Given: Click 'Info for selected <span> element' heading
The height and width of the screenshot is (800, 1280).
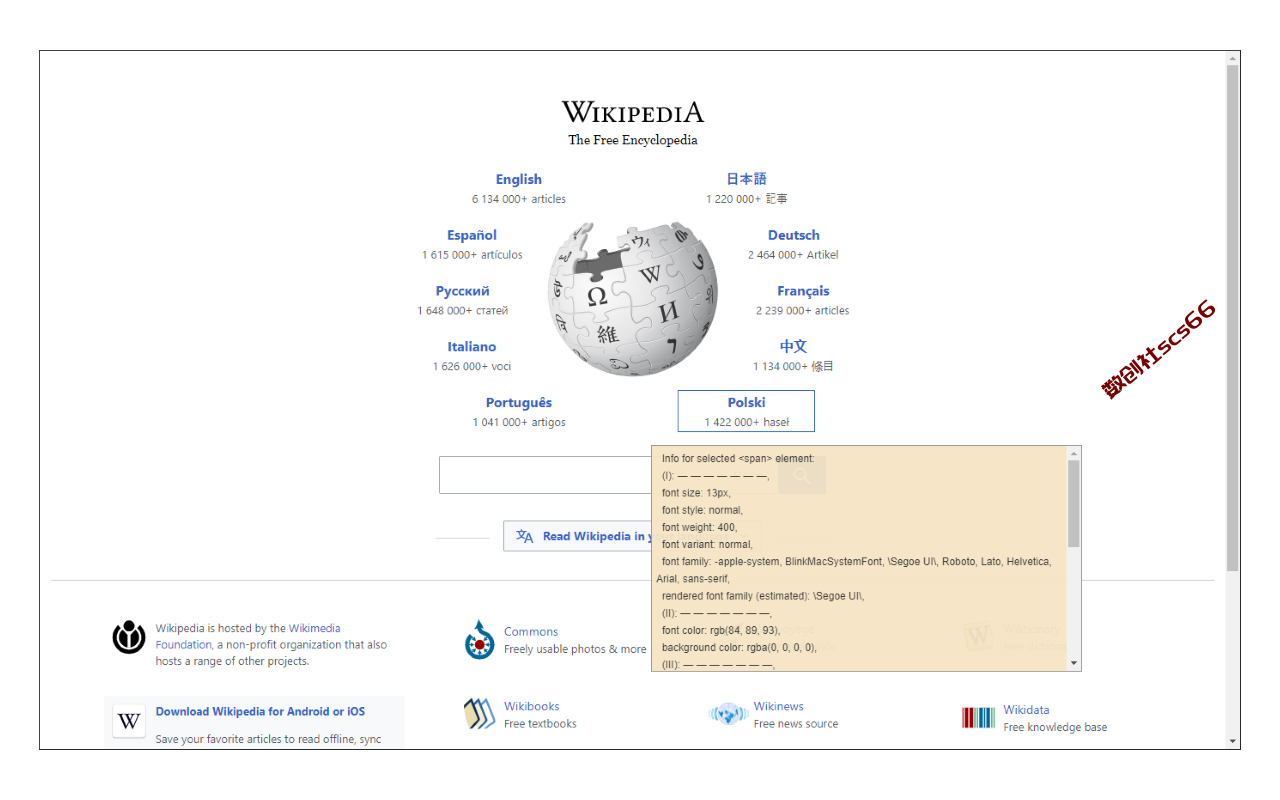Looking at the screenshot, I should click(738, 459).
